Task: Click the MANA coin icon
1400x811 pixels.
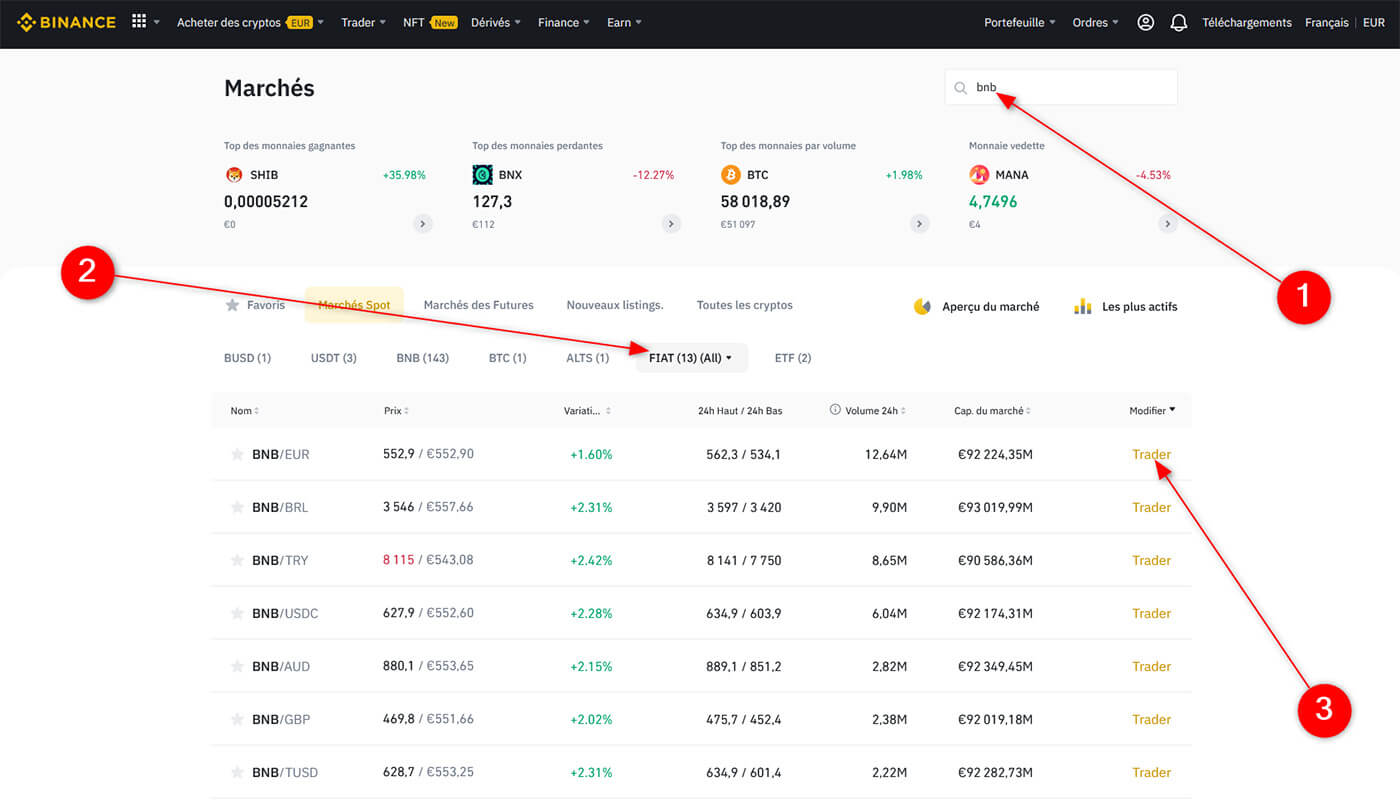Action: tap(979, 175)
